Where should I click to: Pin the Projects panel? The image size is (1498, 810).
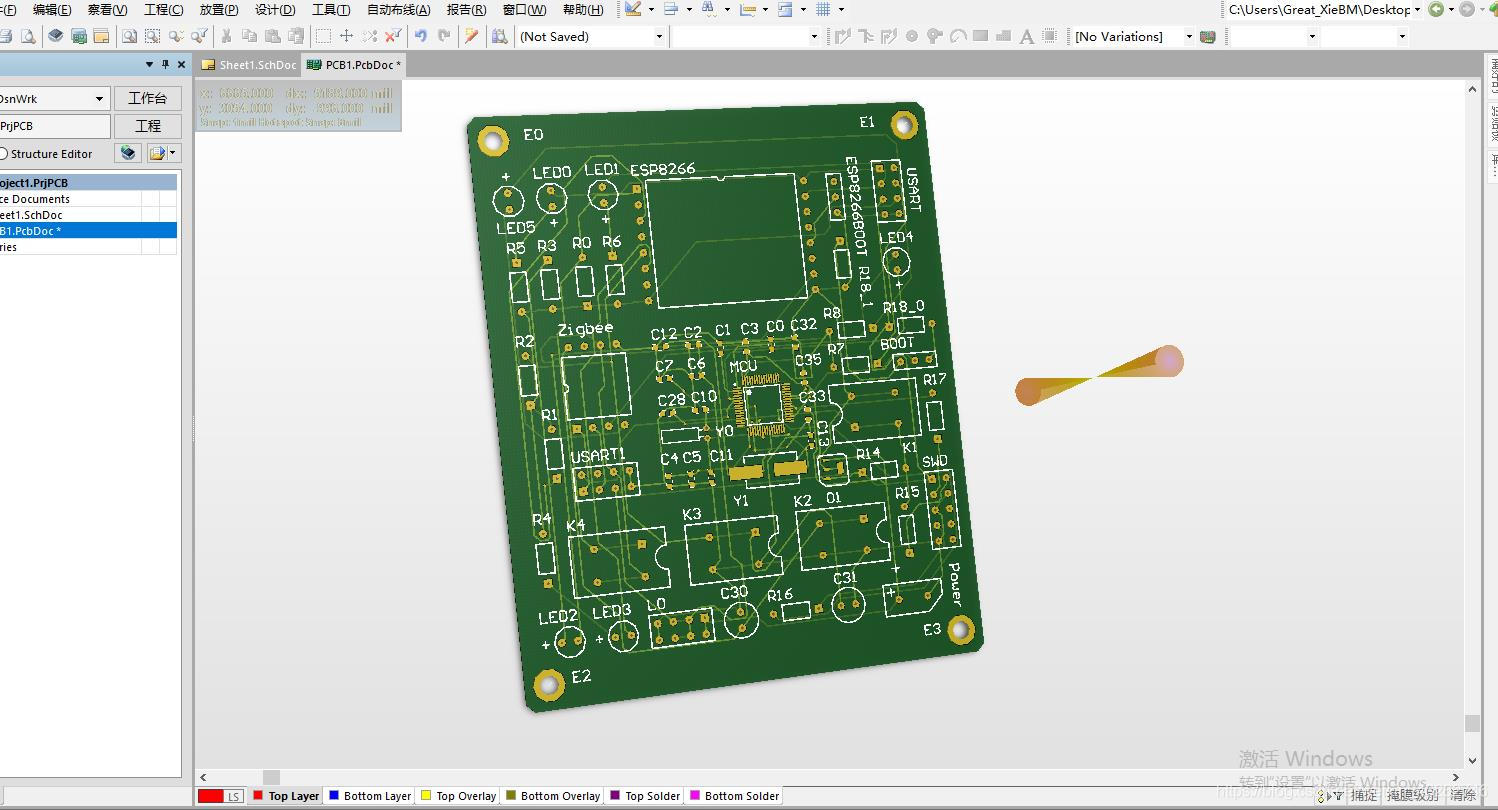166,64
